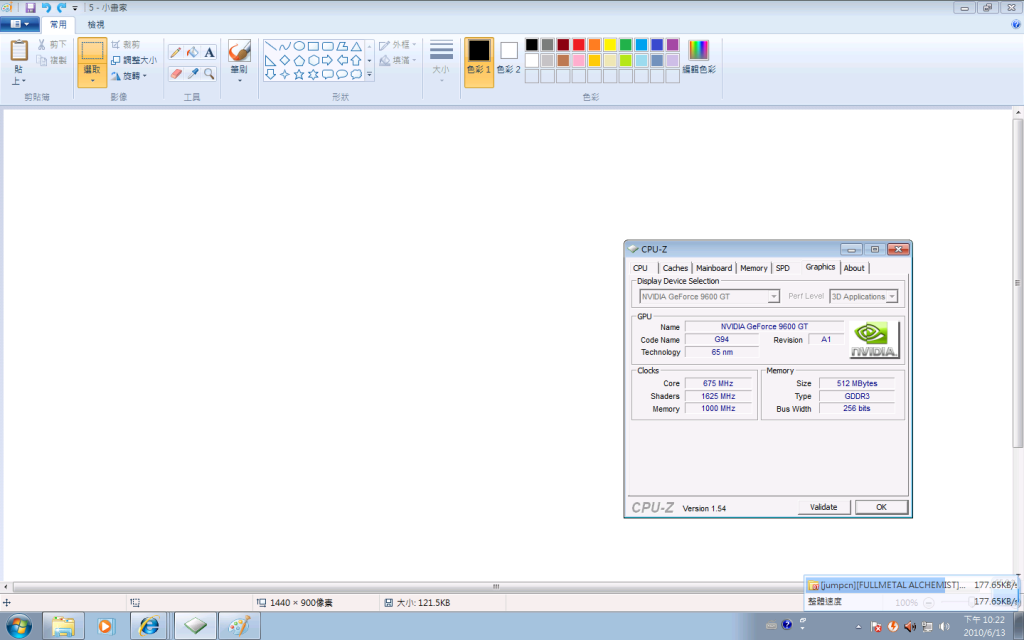
Task: Select the Pencil tool
Action: point(176,52)
